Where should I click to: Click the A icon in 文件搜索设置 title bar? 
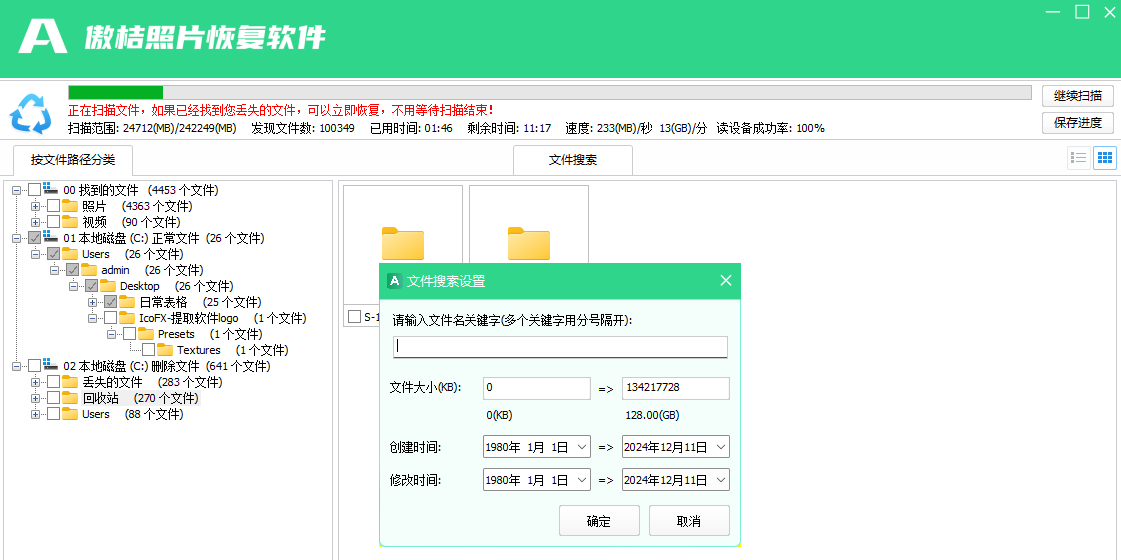394,280
